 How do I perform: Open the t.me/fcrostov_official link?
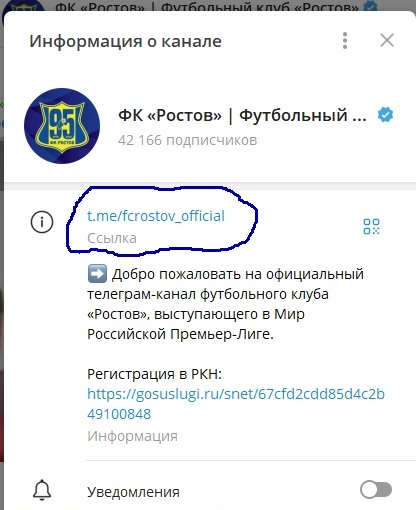click(x=156, y=216)
